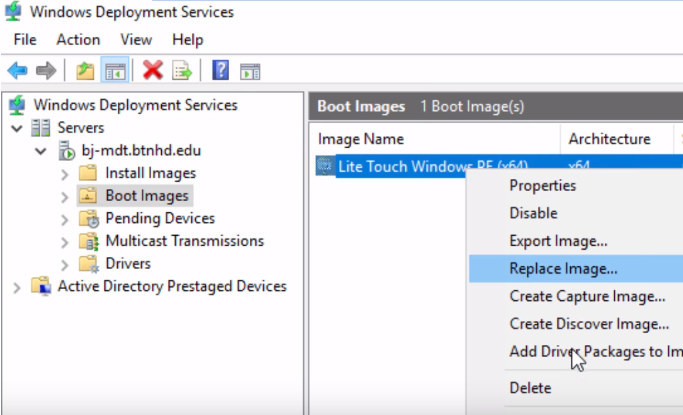Screen dimensions: 683x415
Task: Expand the Pending Devices node
Action: coord(64,219)
